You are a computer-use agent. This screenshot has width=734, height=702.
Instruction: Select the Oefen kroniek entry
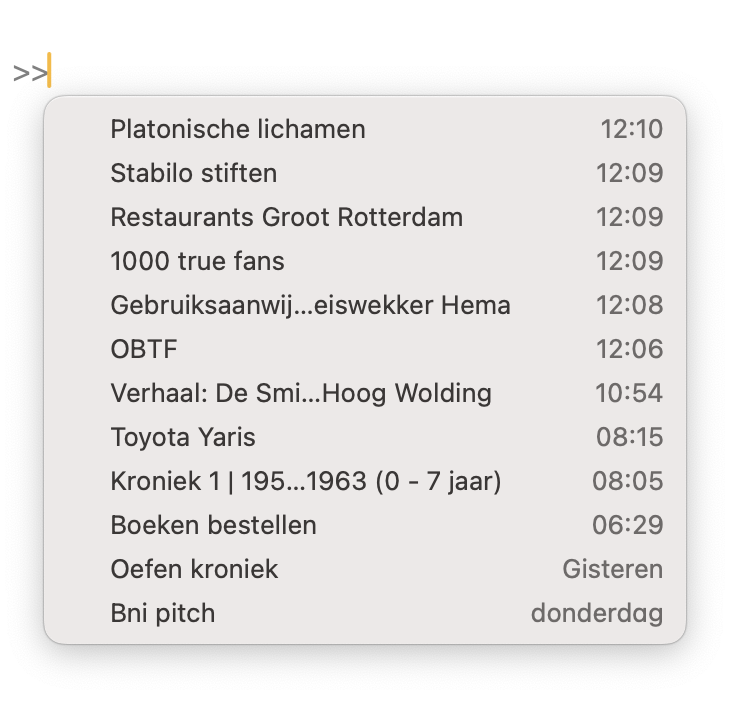pos(195,569)
